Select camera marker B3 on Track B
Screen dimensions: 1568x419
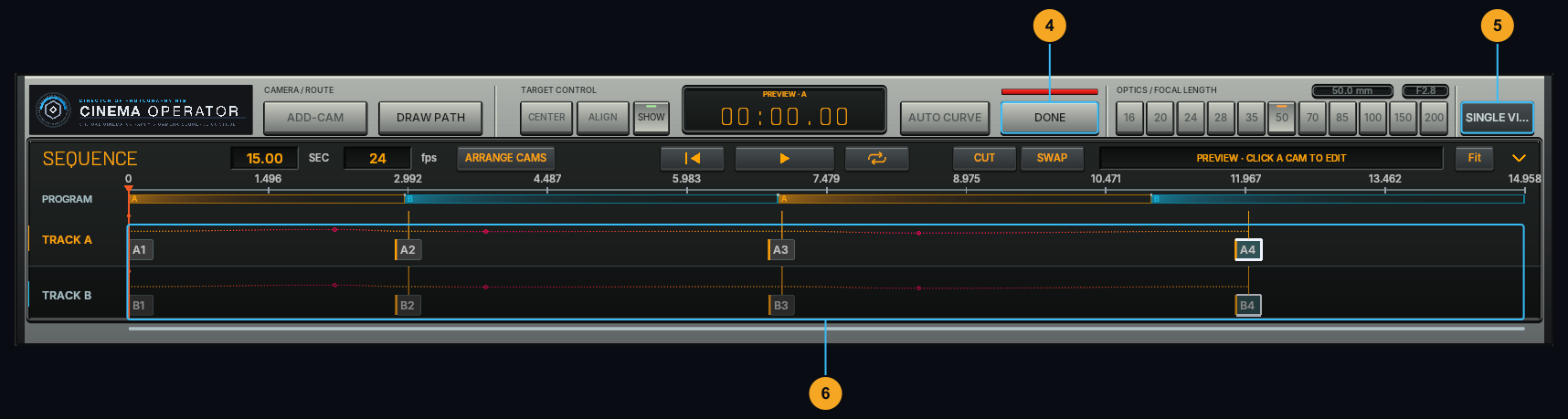780,306
